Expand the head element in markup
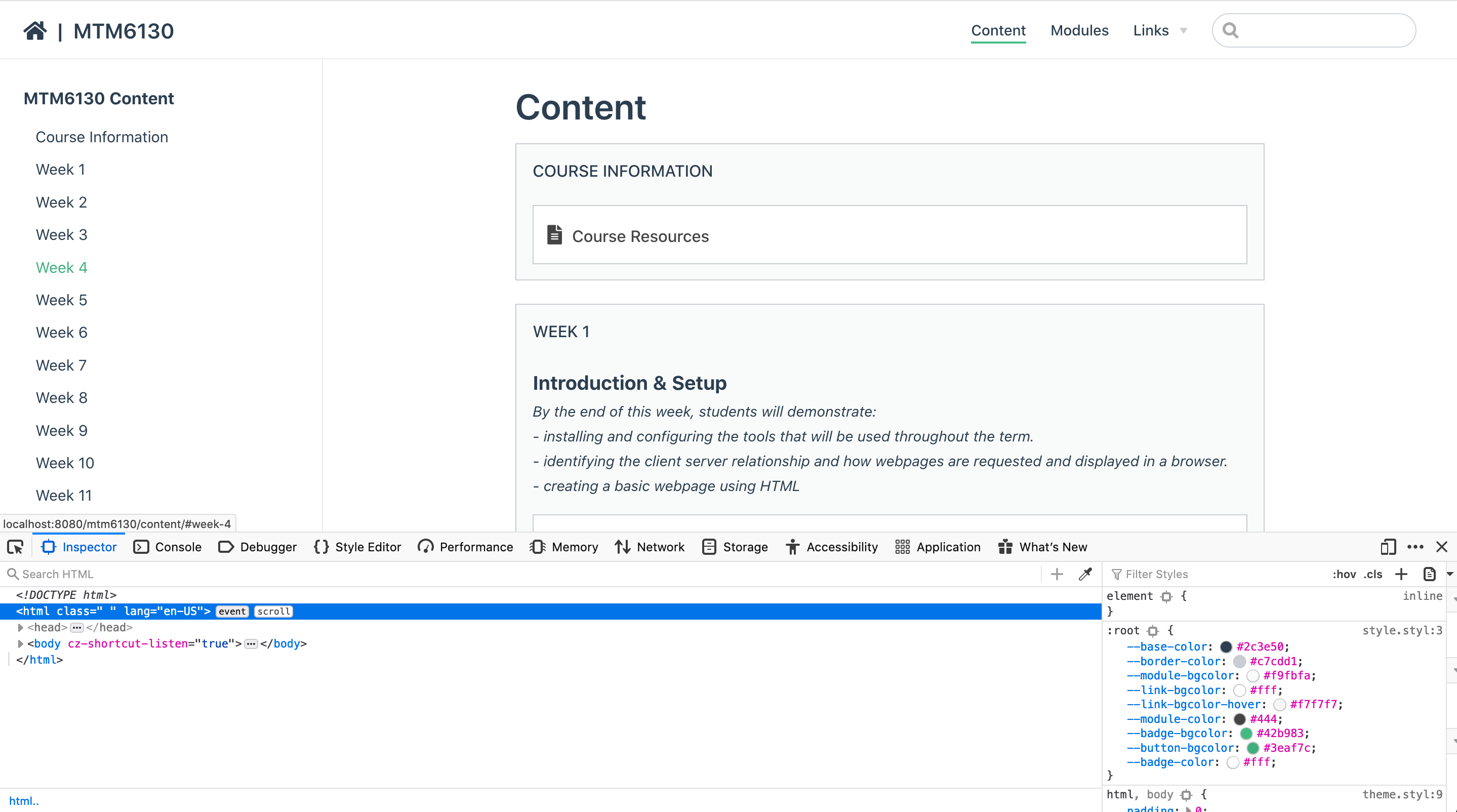The width and height of the screenshot is (1457, 812). (20, 627)
